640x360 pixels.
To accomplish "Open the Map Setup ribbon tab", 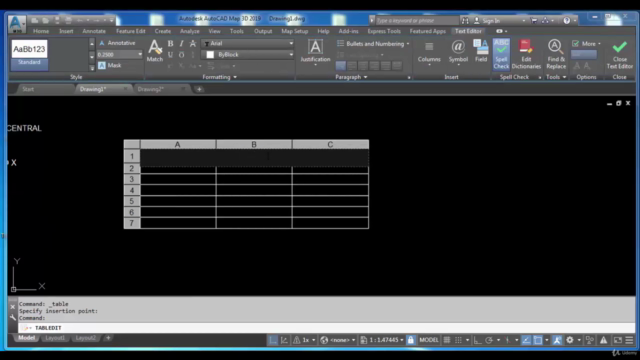I will tap(295, 31).
